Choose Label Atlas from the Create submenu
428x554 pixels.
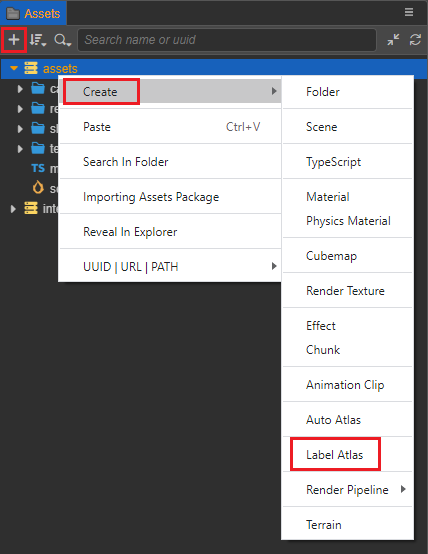click(x=334, y=455)
